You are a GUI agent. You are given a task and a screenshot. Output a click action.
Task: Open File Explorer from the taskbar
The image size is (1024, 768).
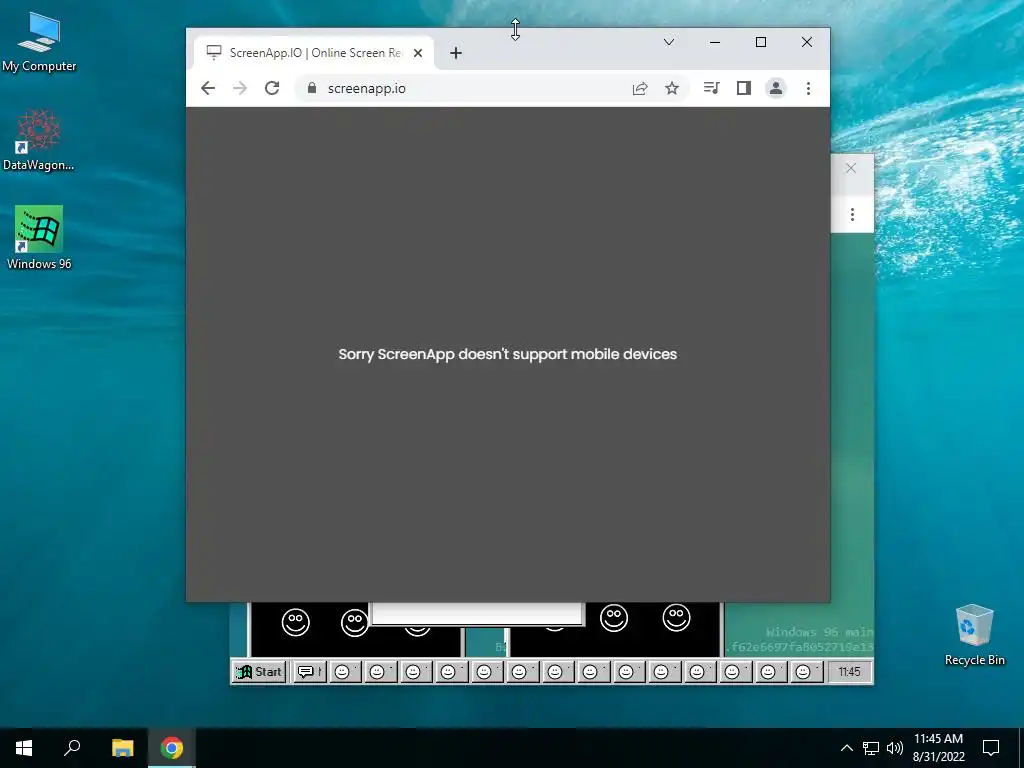tap(122, 748)
